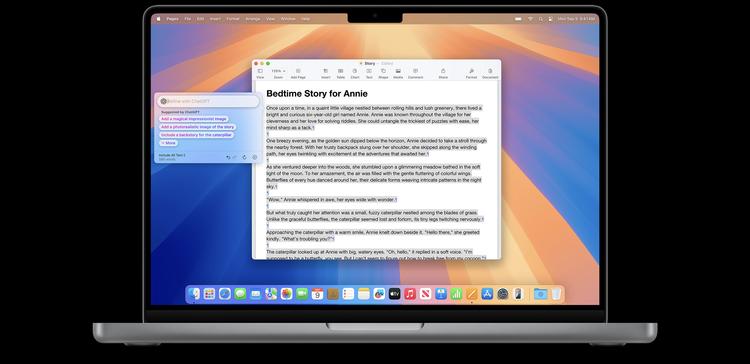The image size is (750, 364).
Task: Open the Edit menu in menu bar
Action: tap(200, 19)
